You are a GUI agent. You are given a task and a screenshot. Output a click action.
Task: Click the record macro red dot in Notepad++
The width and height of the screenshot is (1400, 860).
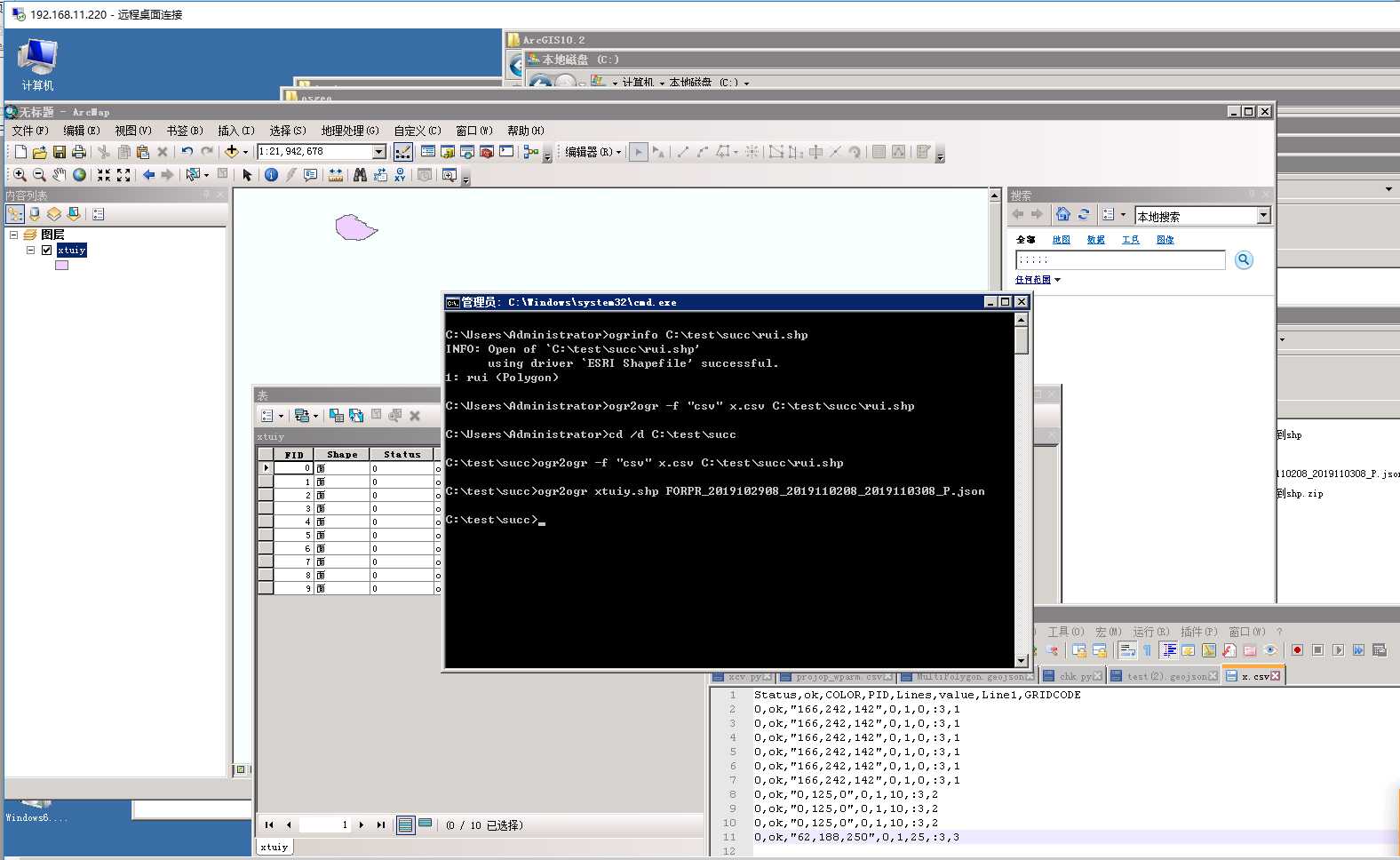[x=1297, y=650]
